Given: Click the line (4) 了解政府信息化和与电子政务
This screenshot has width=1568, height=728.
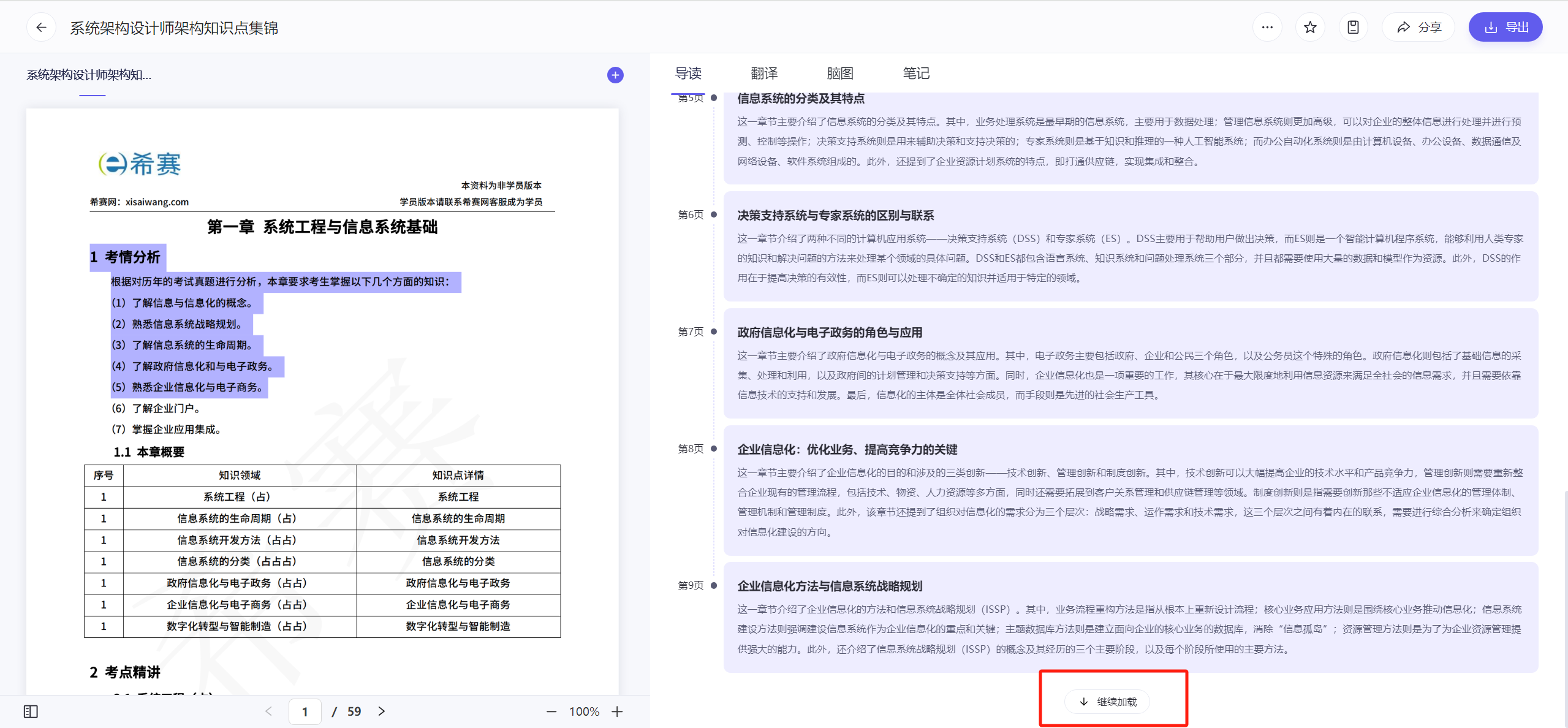Looking at the screenshot, I should 192,366.
